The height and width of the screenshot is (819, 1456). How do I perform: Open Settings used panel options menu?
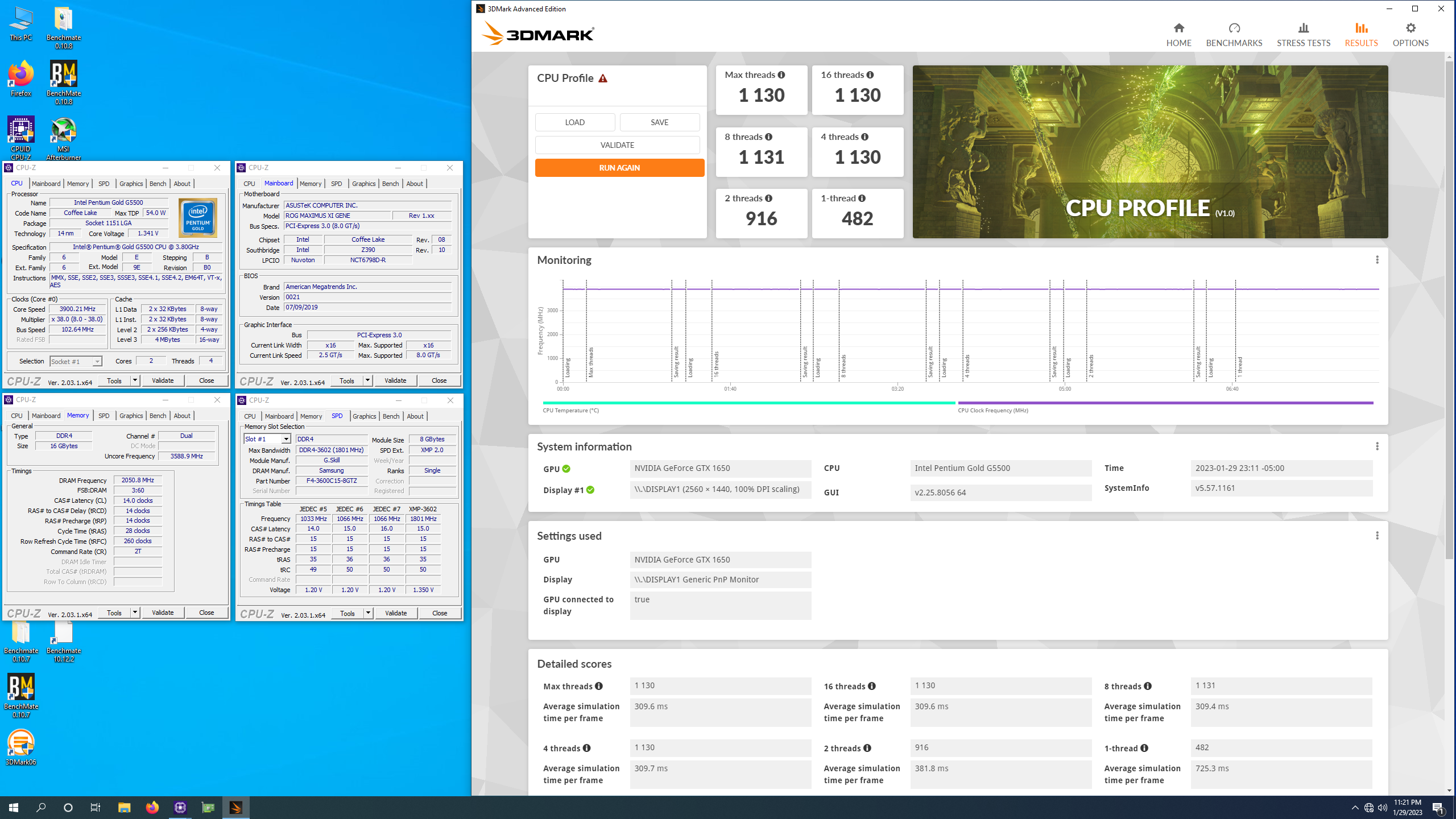click(x=1377, y=536)
